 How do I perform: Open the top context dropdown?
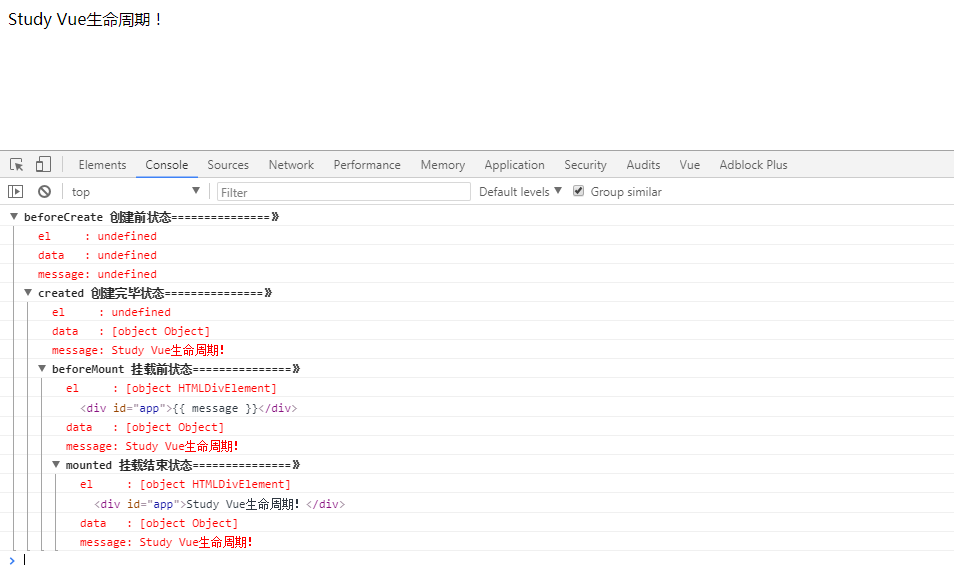(x=135, y=192)
